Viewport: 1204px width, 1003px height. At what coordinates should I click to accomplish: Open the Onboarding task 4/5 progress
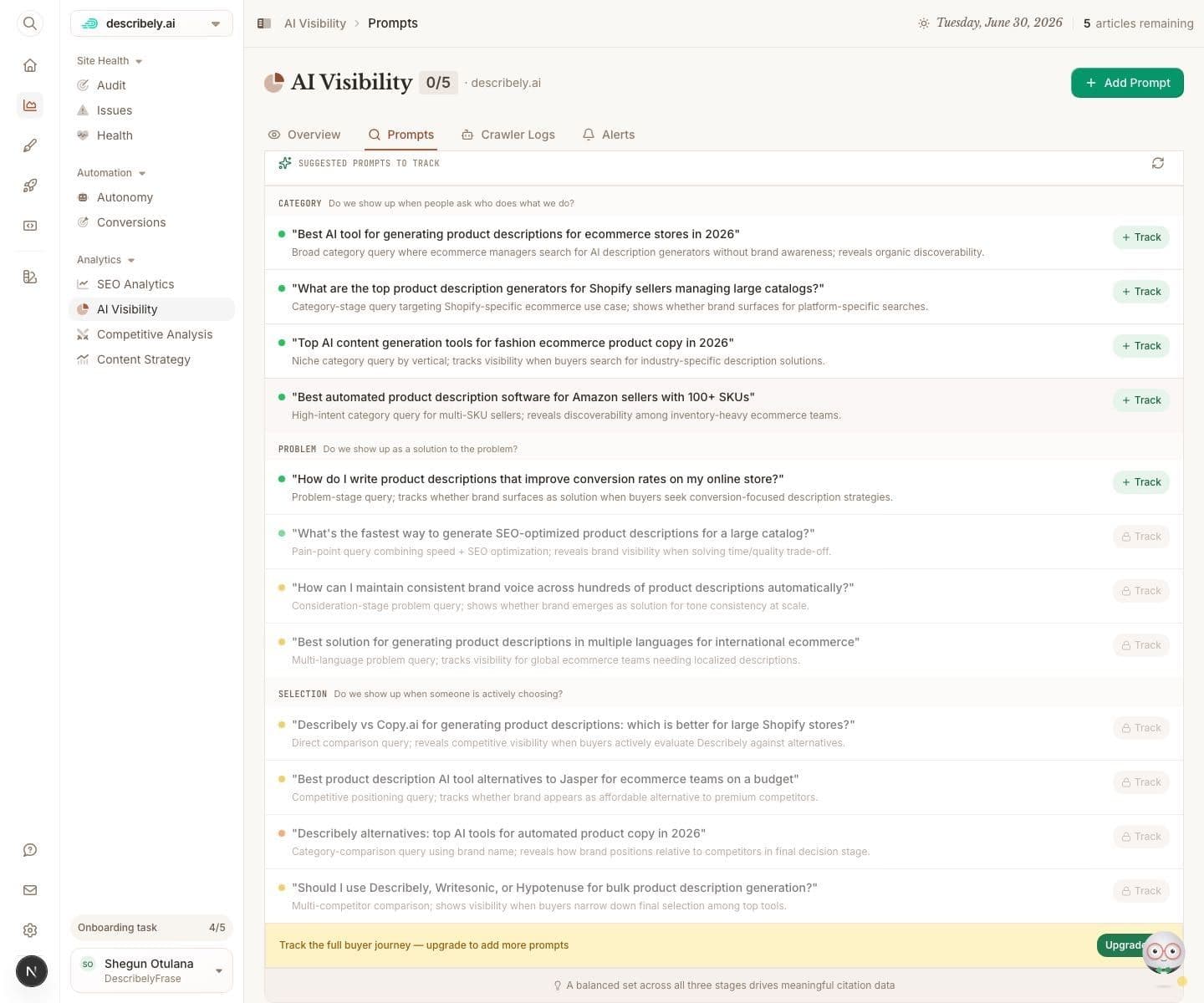point(151,928)
